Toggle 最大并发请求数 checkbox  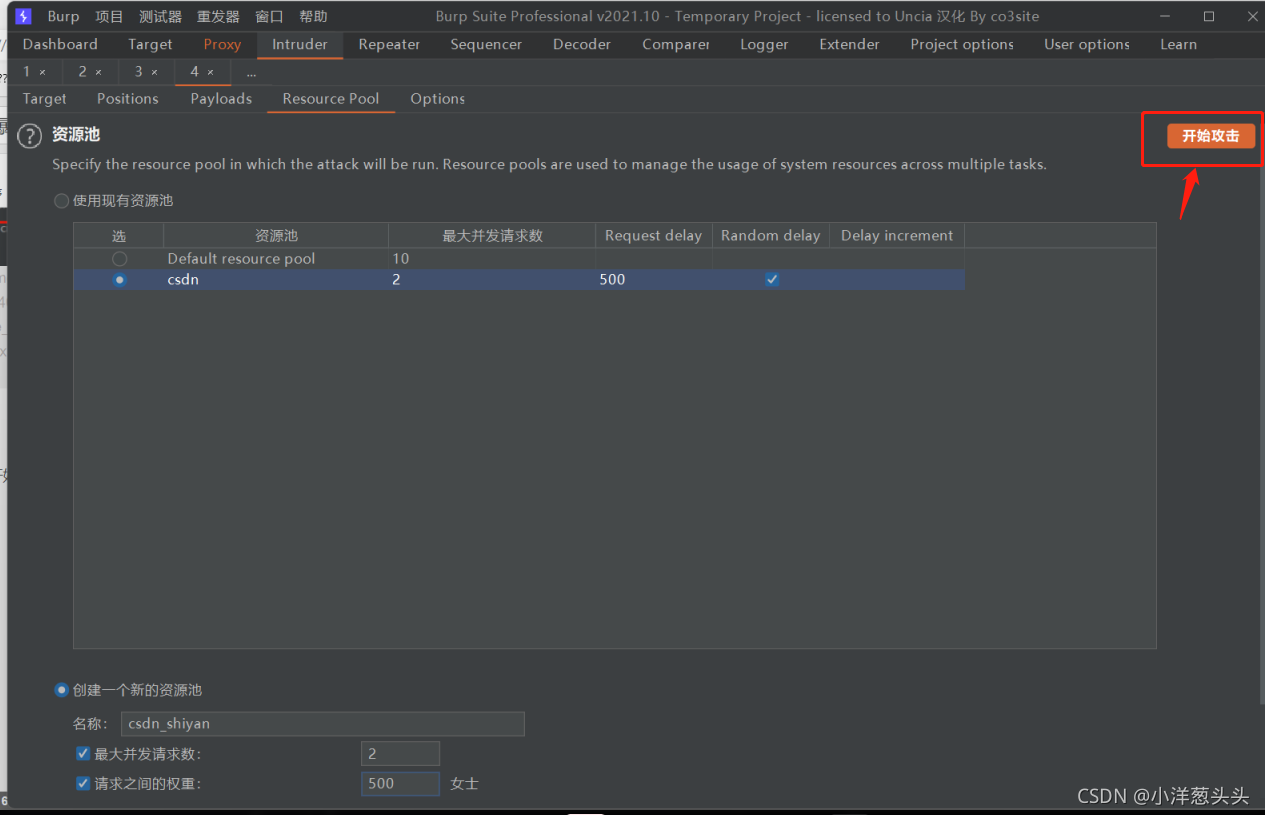[83, 754]
